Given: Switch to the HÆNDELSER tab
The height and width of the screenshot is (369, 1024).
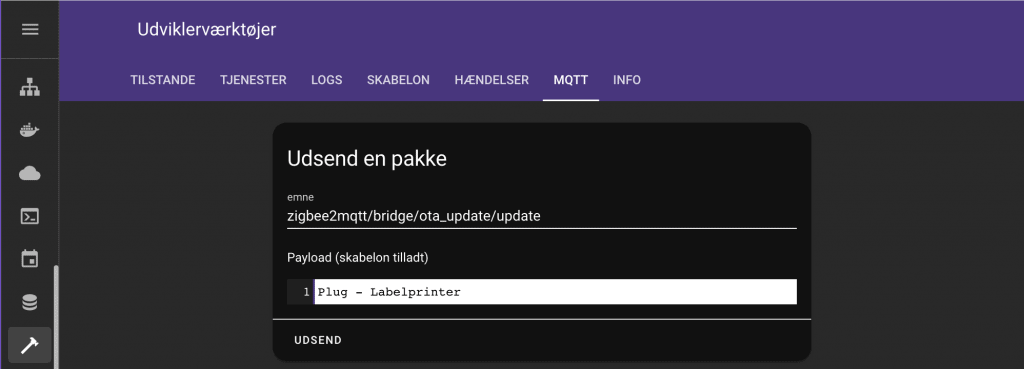Looking at the screenshot, I should (492, 80).
